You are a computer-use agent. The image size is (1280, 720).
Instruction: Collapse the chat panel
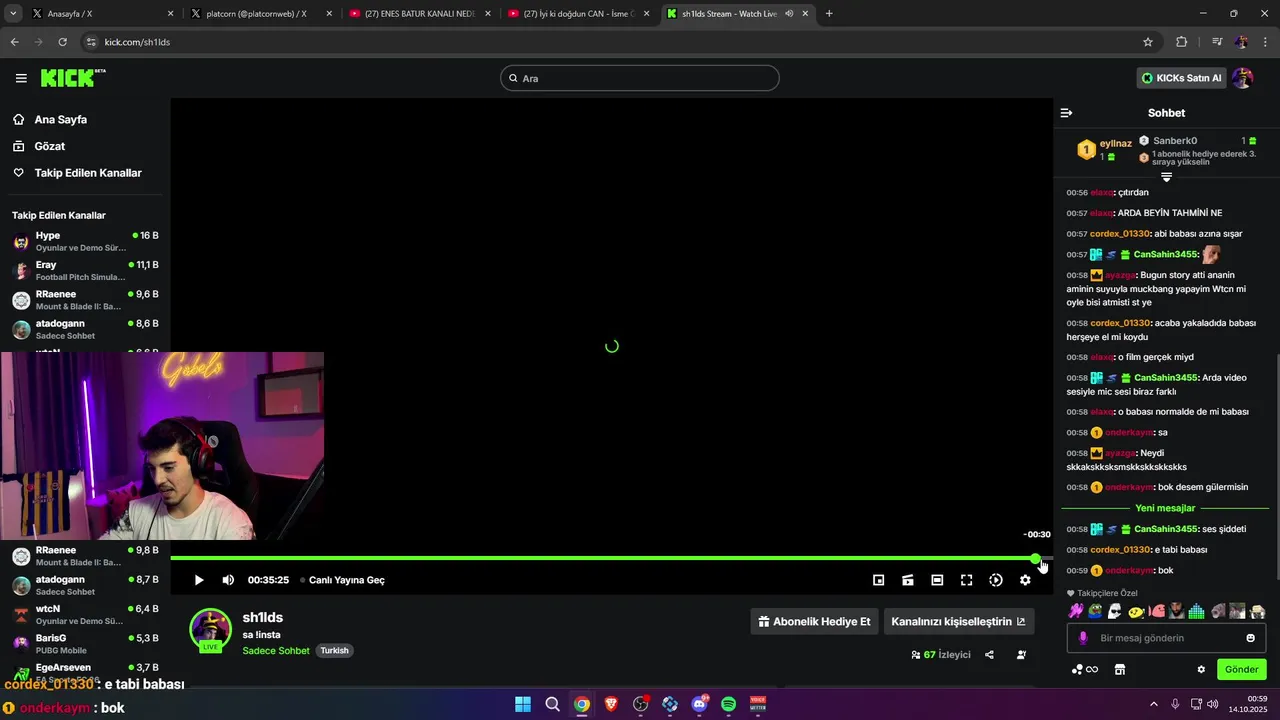coord(1067,113)
